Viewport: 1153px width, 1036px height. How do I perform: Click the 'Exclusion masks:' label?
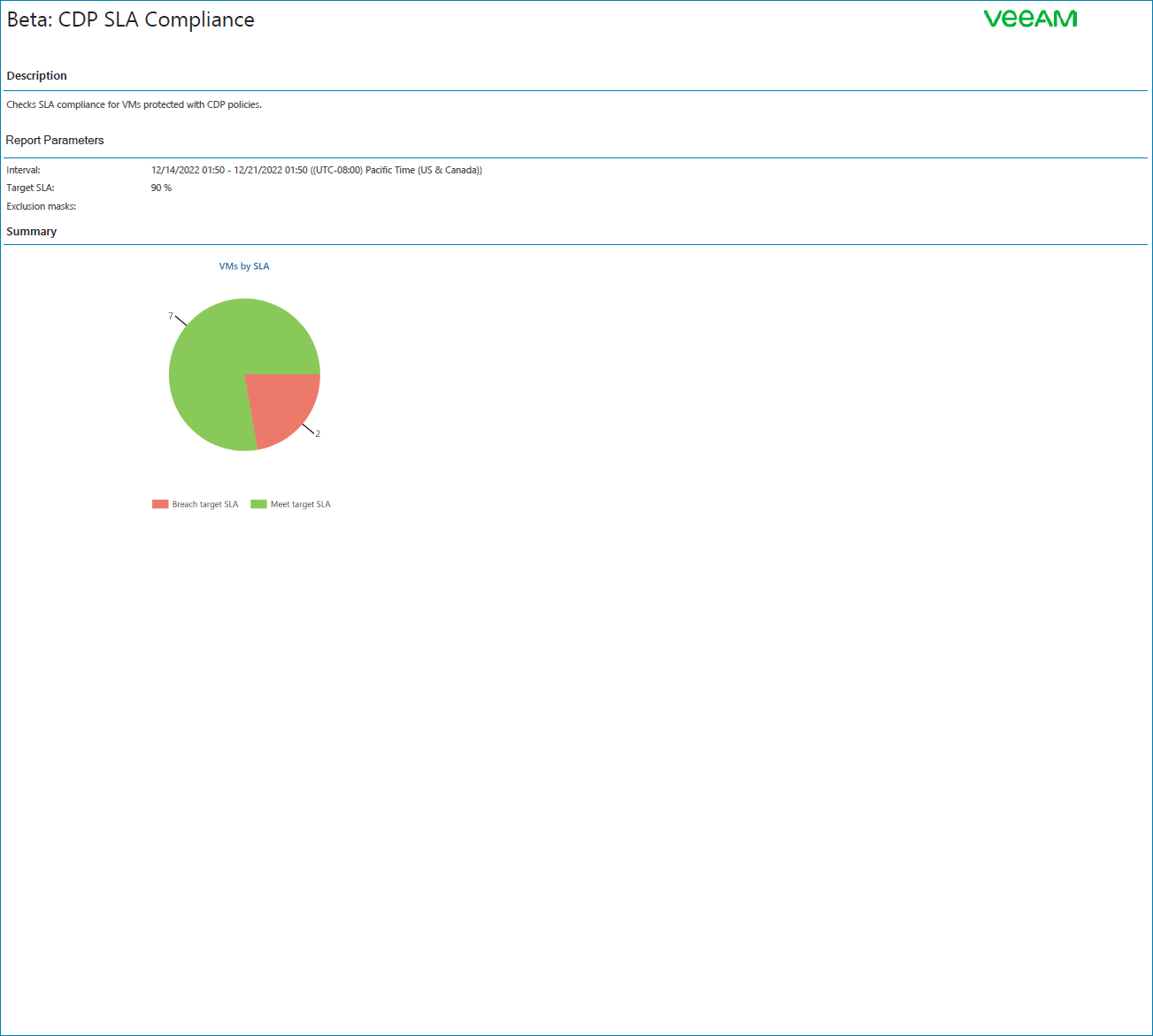(x=42, y=206)
